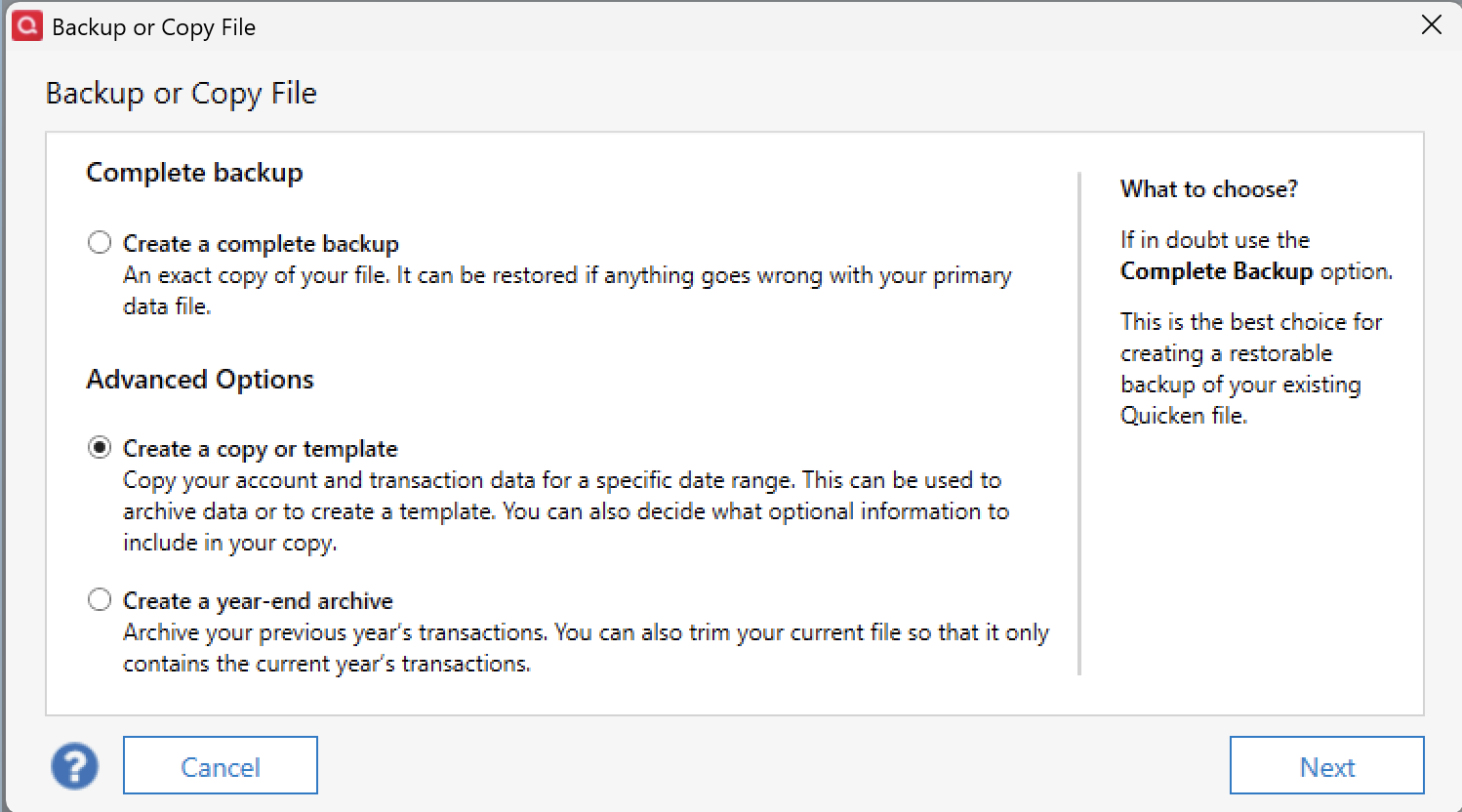
Task: Click the 'Advanced Options' section heading
Action: click(x=200, y=379)
